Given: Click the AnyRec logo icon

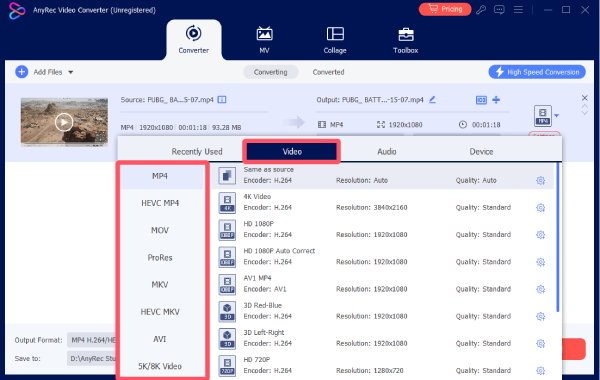Looking at the screenshot, I should (17, 10).
